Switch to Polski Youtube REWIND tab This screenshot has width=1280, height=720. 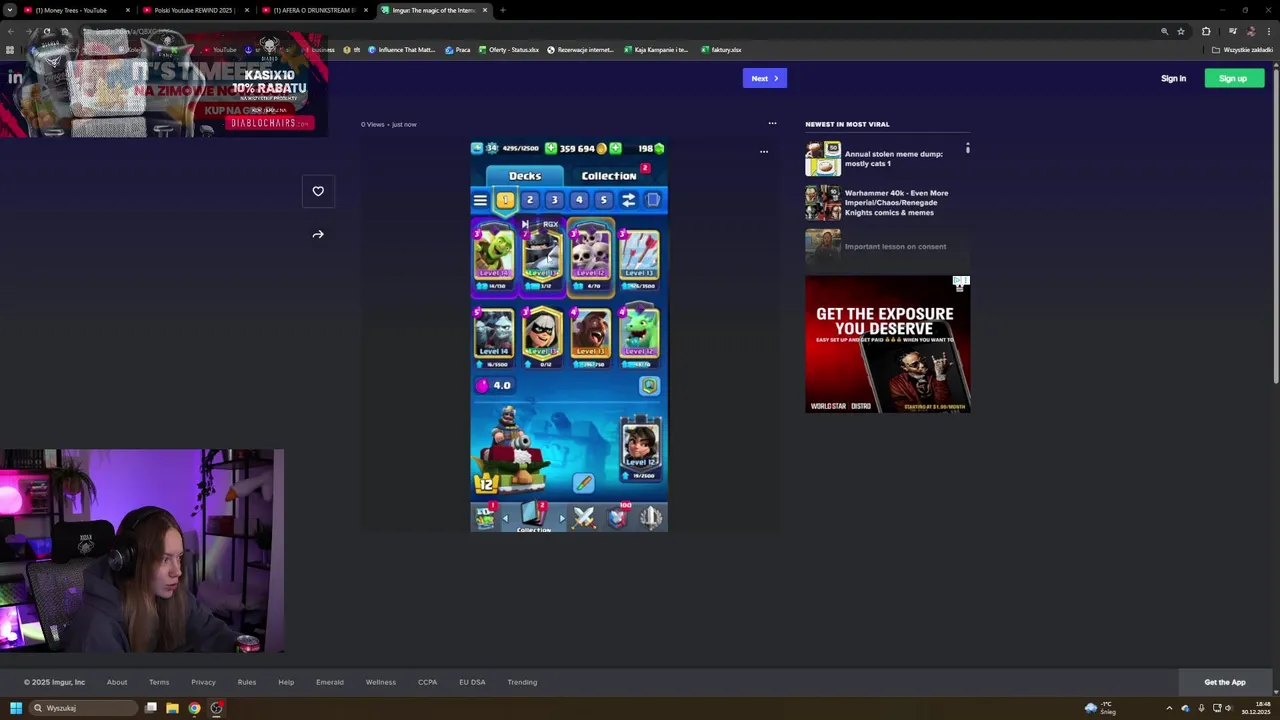(193, 10)
